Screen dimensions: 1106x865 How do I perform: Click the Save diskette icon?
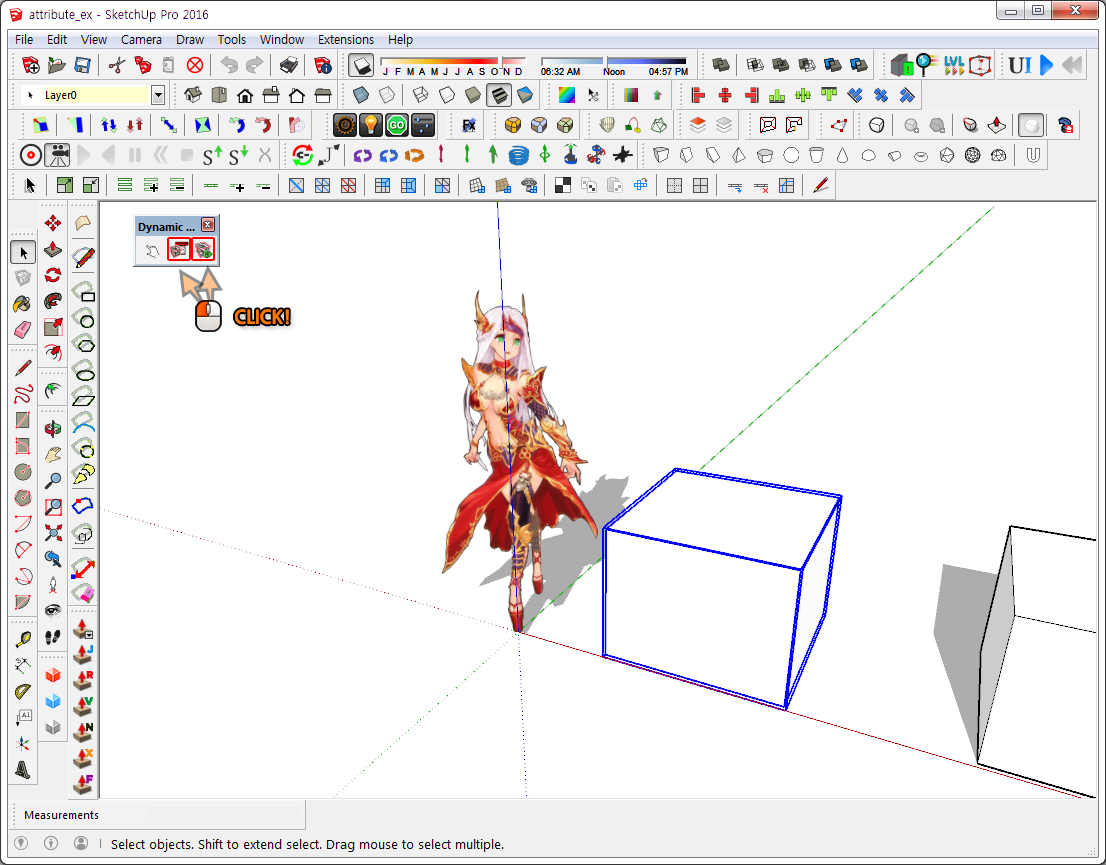(83, 66)
